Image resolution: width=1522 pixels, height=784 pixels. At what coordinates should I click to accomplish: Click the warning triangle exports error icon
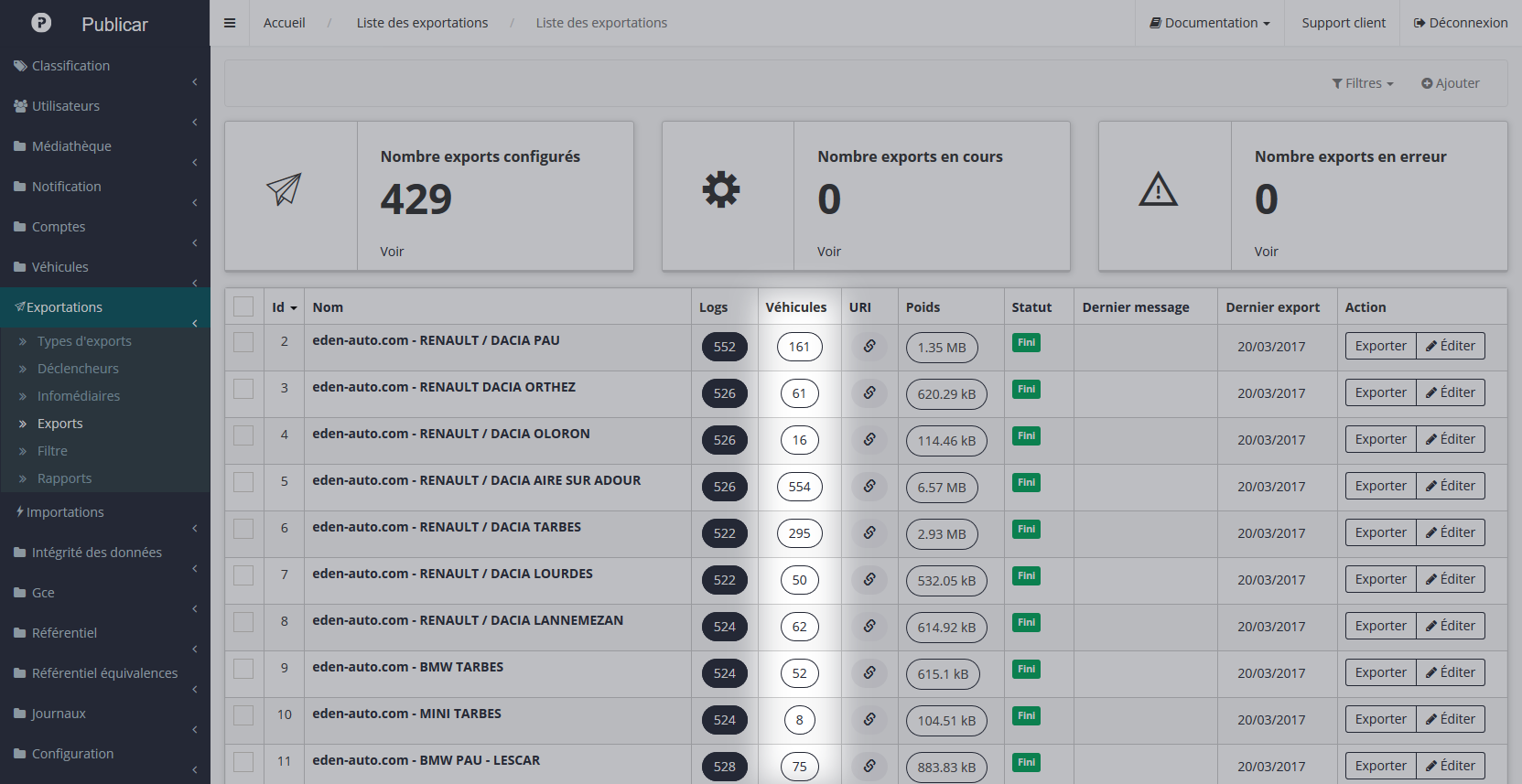click(x=1159, y=189)
